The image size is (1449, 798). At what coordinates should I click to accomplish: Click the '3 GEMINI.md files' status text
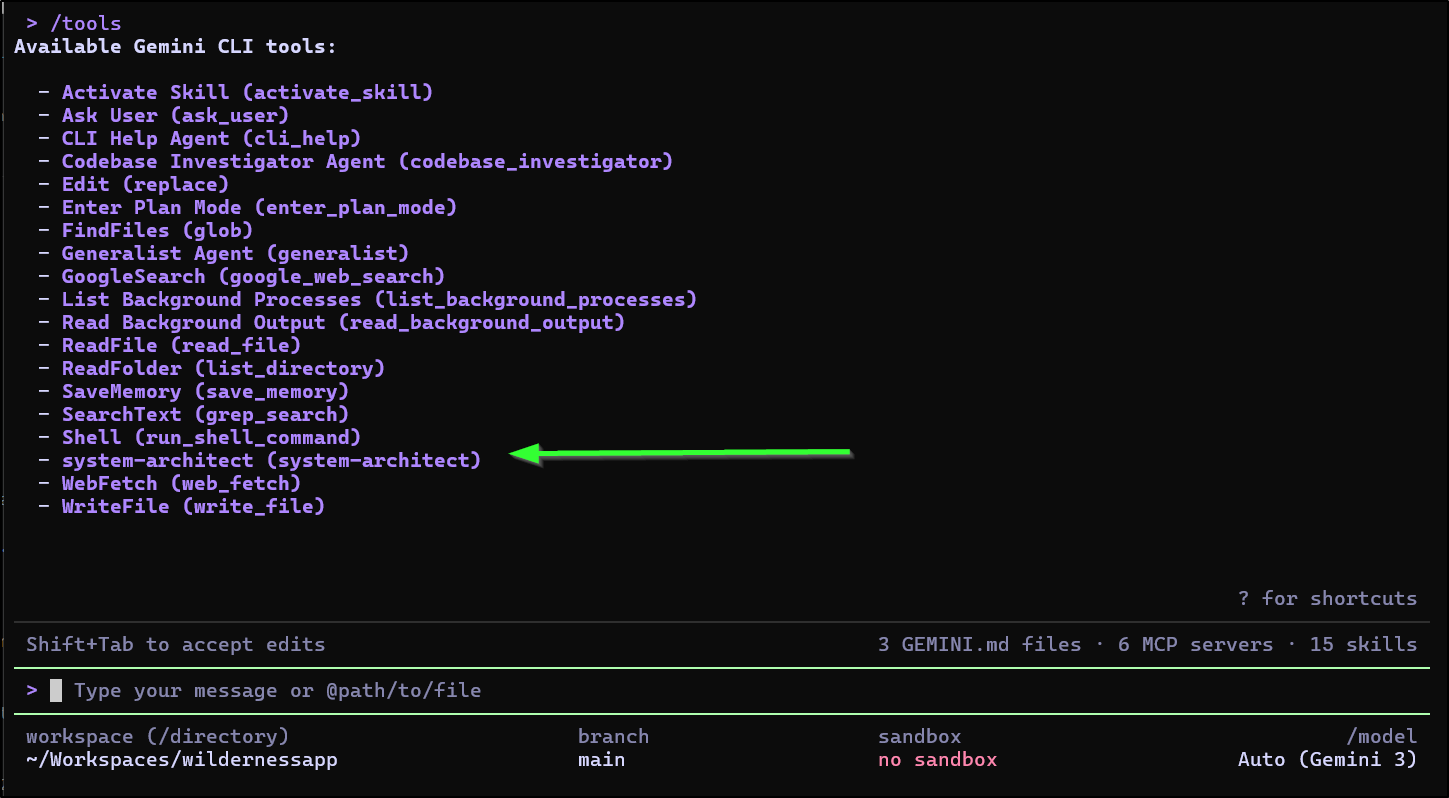[979, 644]
